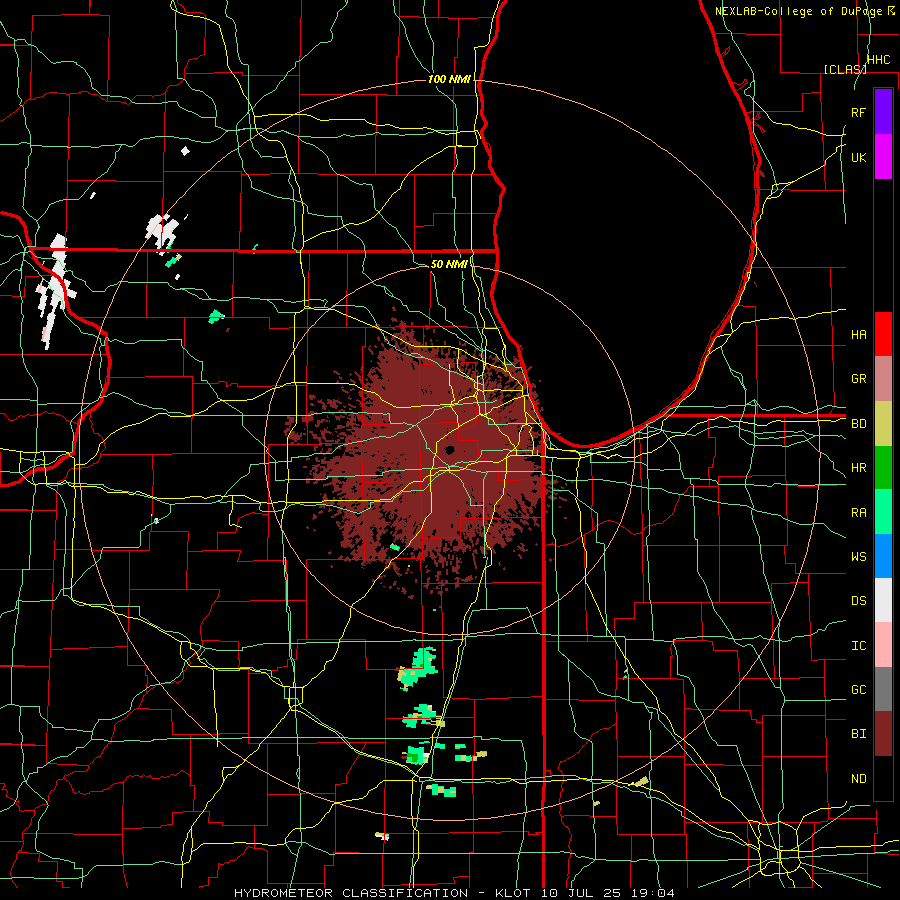Viewport: 900px width, 900px height.
Task: Click the HA legend label
Action: click(x=859, y=334)
